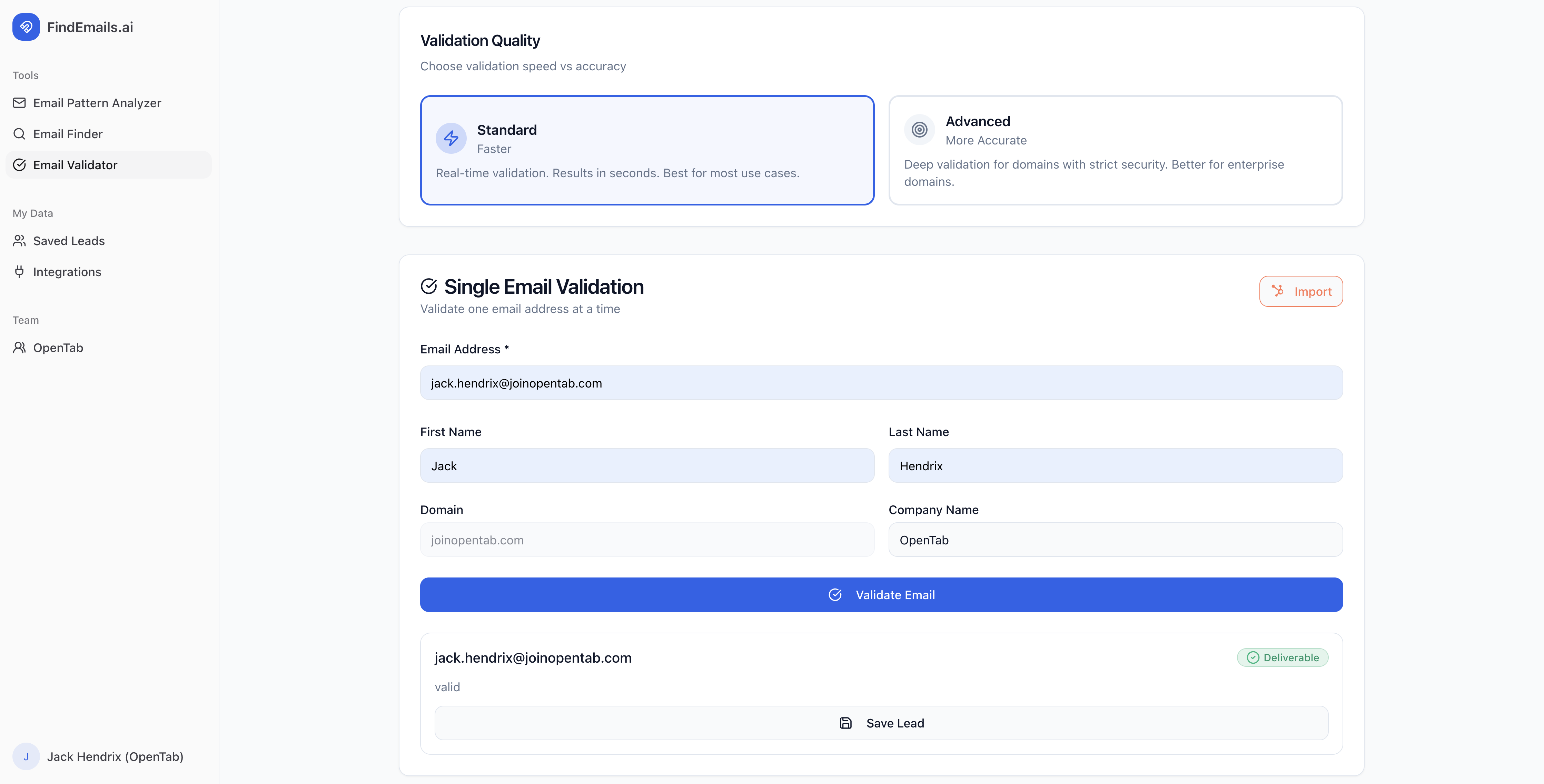Click the target icon on Advanced card
The image size is (1544, 784).
[919, 130]
